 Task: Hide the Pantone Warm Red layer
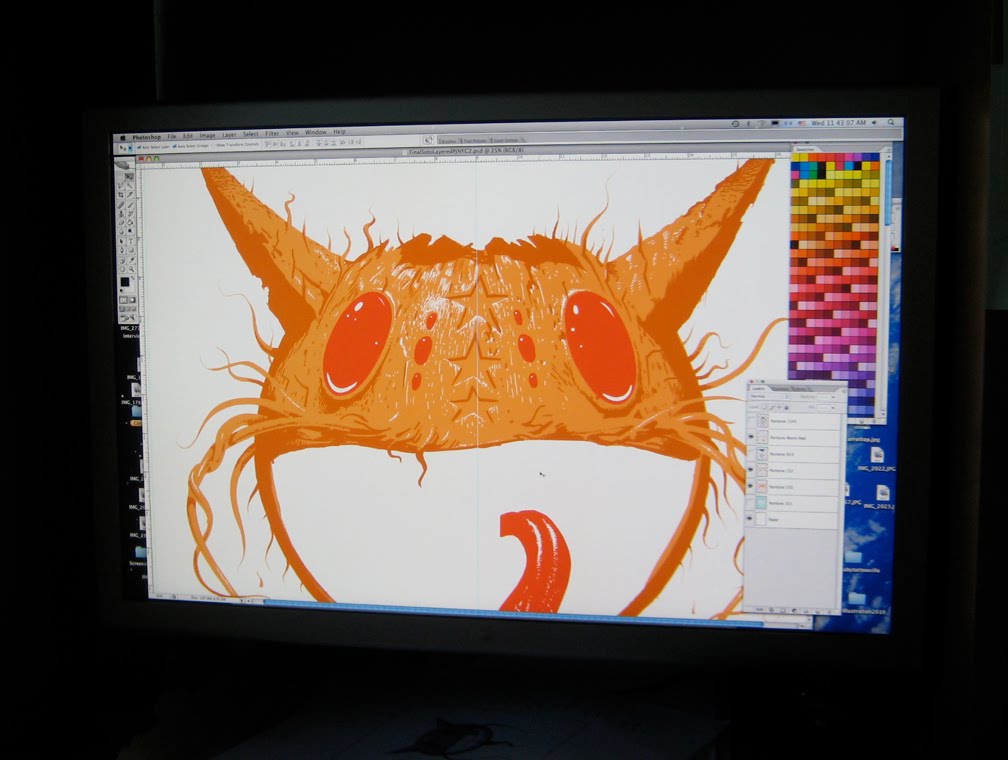point(751,437)
